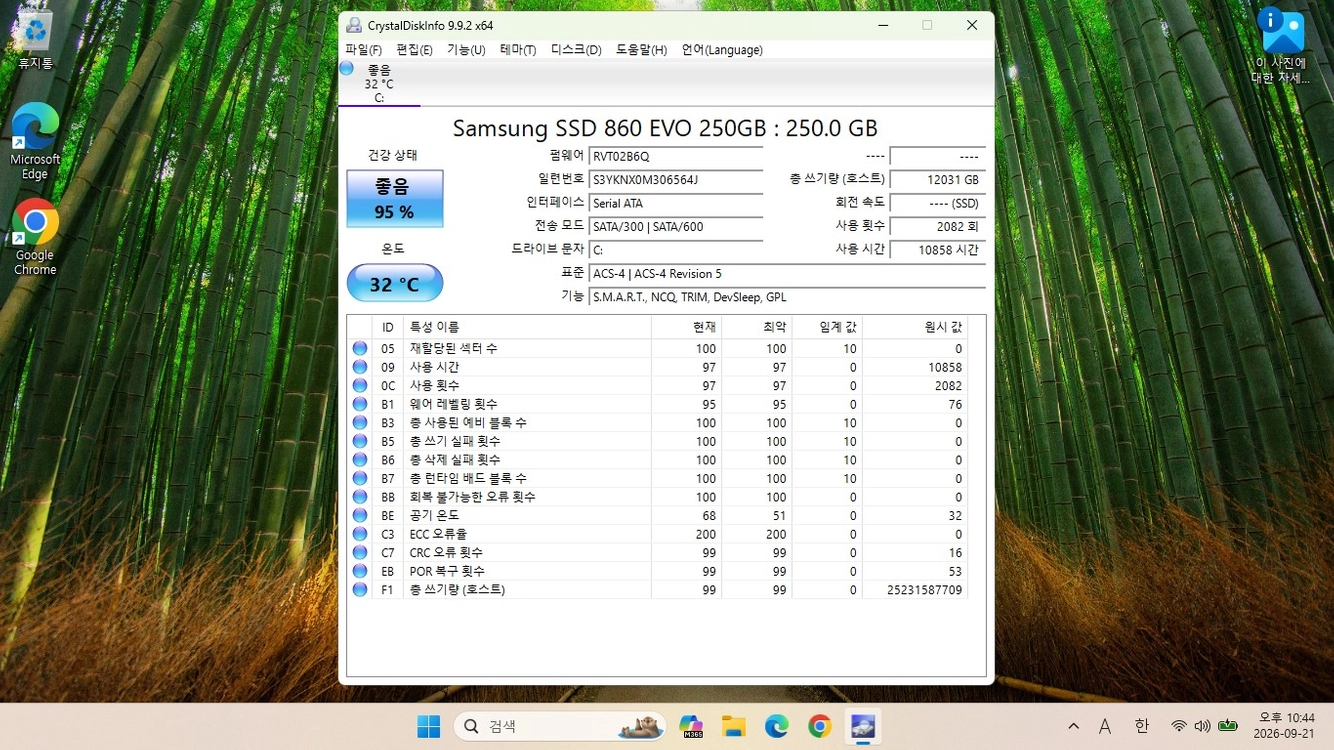Click the status circle for 재할당된 섹터 수

coord(360,349)
